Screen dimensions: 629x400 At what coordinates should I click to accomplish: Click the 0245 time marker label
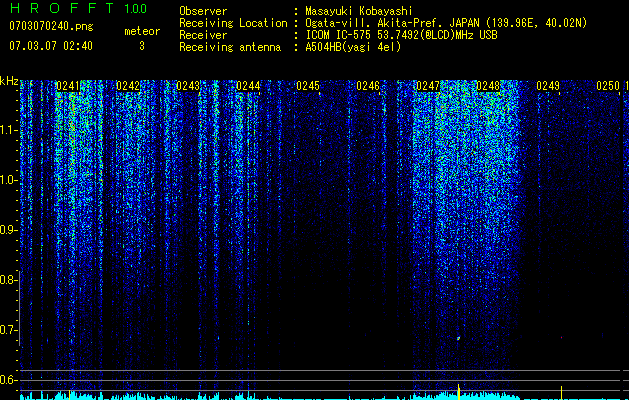click(308, 86)
